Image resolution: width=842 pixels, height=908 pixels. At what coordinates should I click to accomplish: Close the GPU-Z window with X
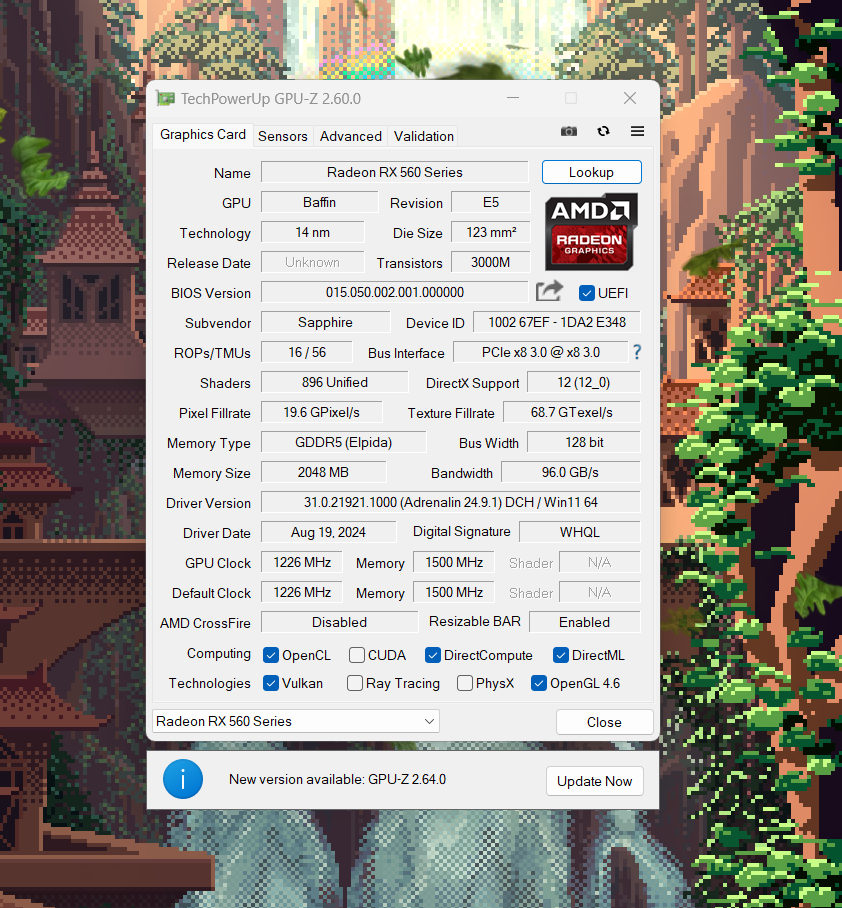(630, 98)
